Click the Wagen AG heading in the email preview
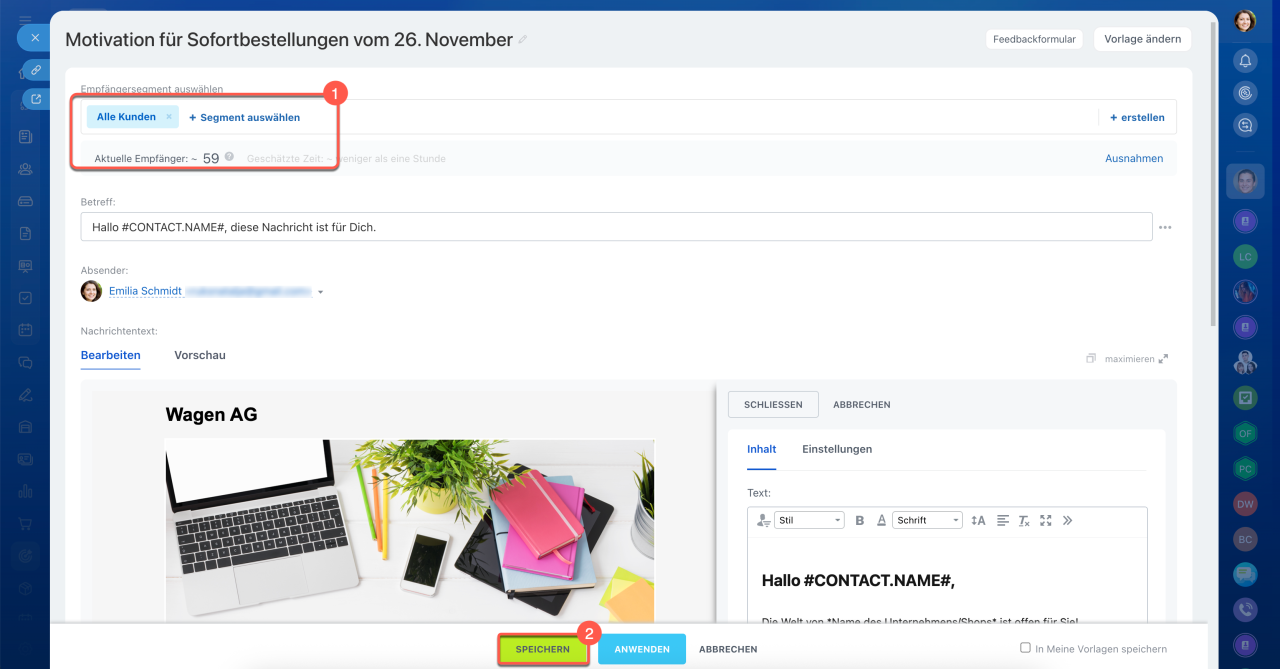The height and width of the screenshot is (669, 1280). point(211,414)
